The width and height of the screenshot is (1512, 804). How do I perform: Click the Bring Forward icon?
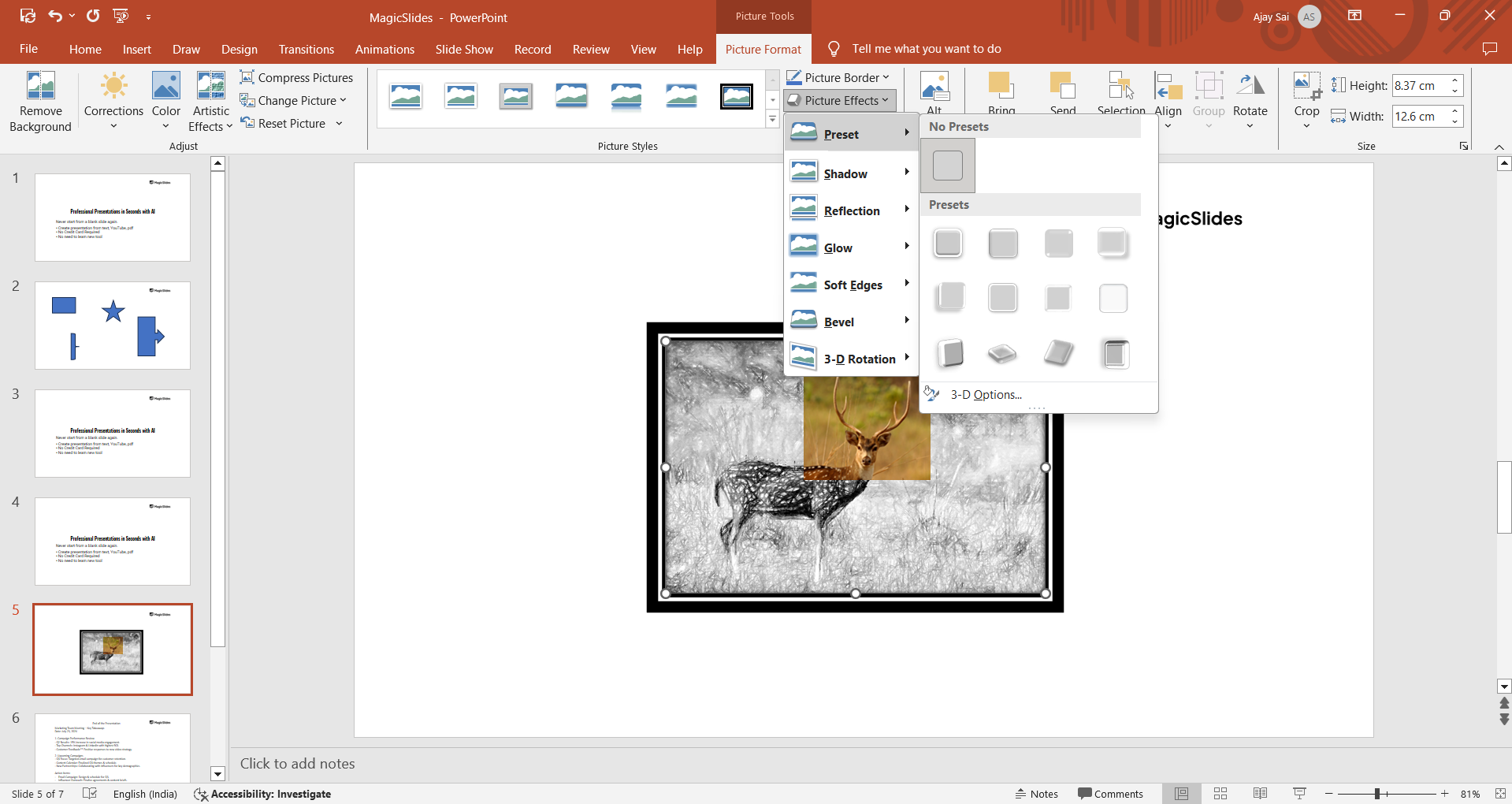1001,87
